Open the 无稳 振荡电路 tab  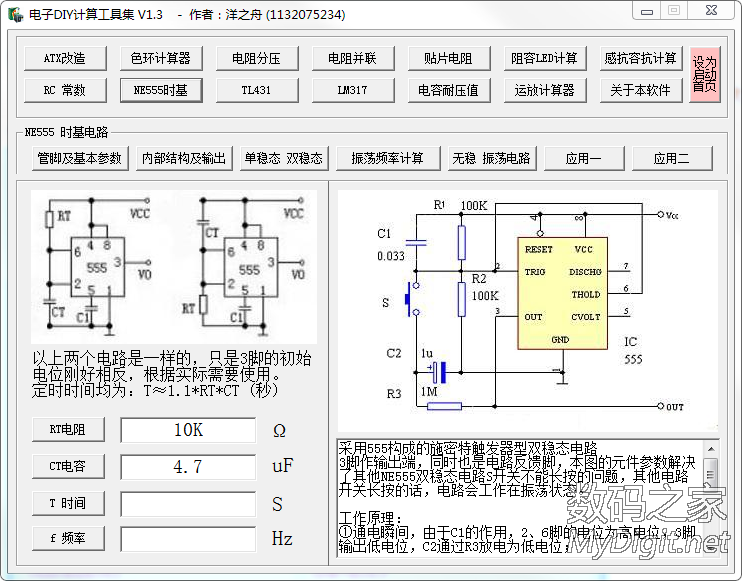pyautogui.click(x=492, y=158)
